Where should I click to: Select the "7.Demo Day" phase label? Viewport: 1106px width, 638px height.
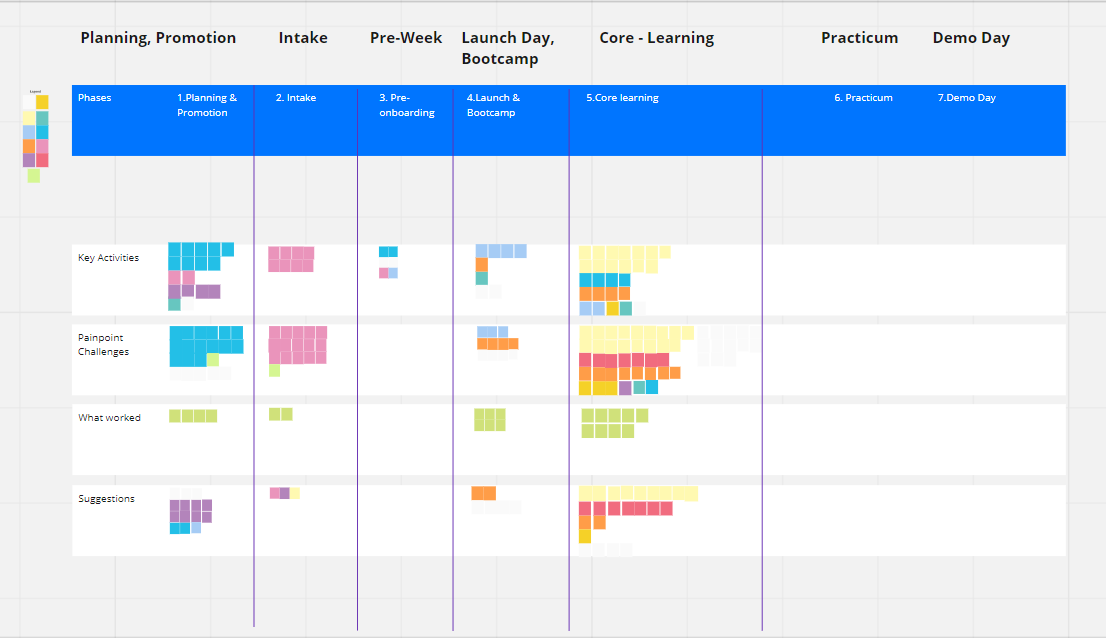(966, 98)
